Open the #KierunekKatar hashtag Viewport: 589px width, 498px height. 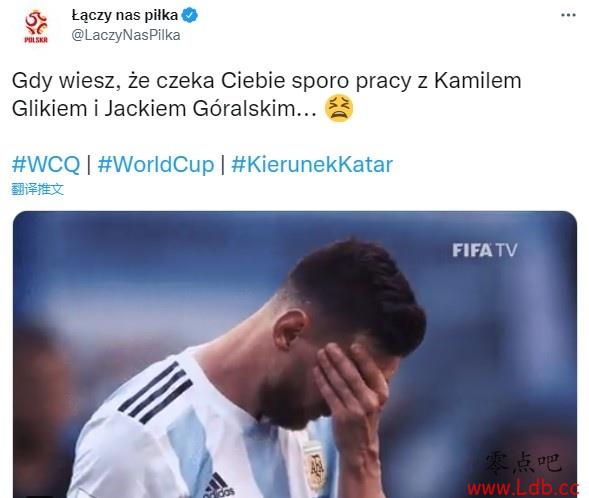(x=312, y=164)
